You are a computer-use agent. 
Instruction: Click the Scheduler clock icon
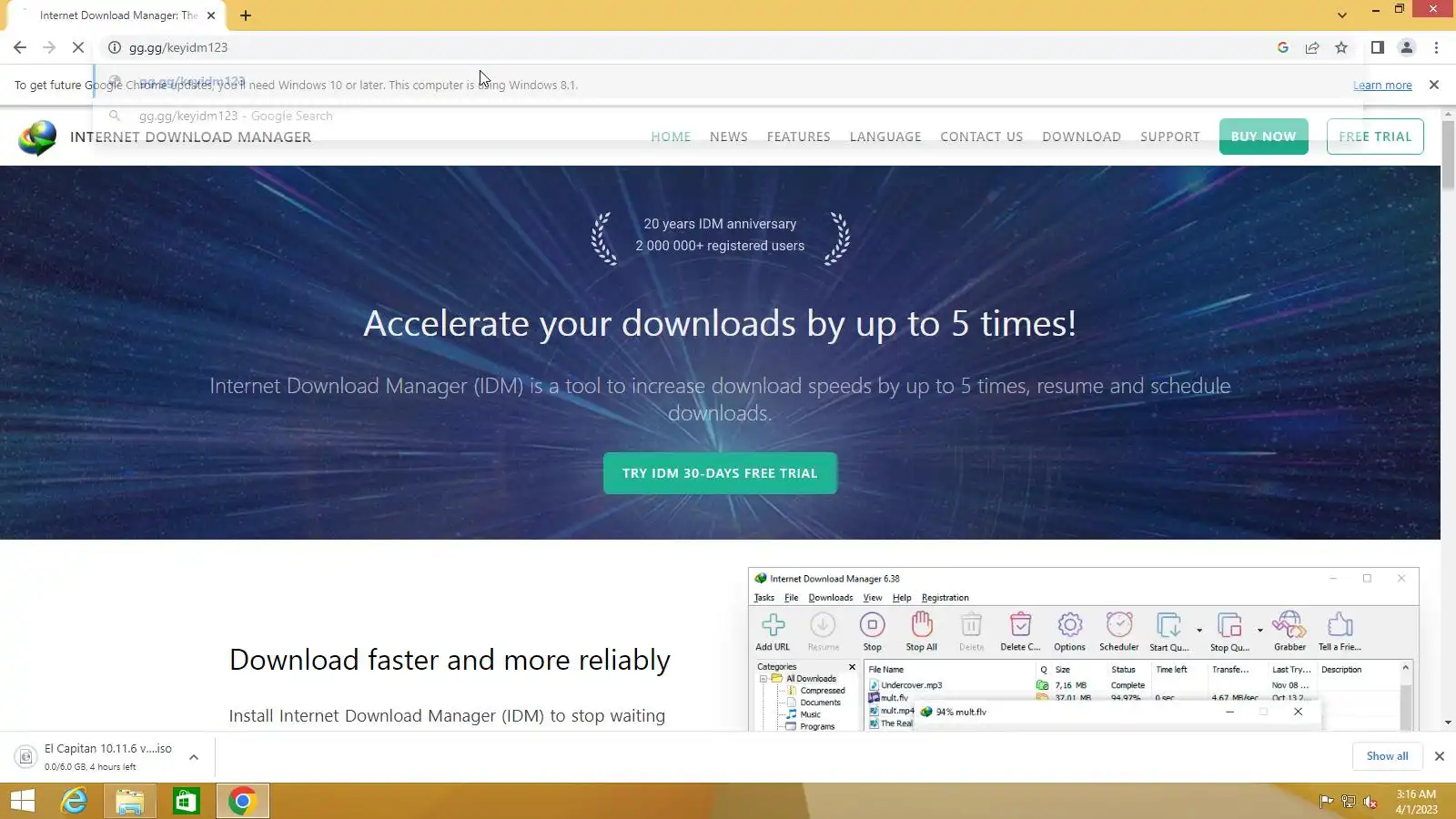pyautogui.click(x=1118, y=631)
